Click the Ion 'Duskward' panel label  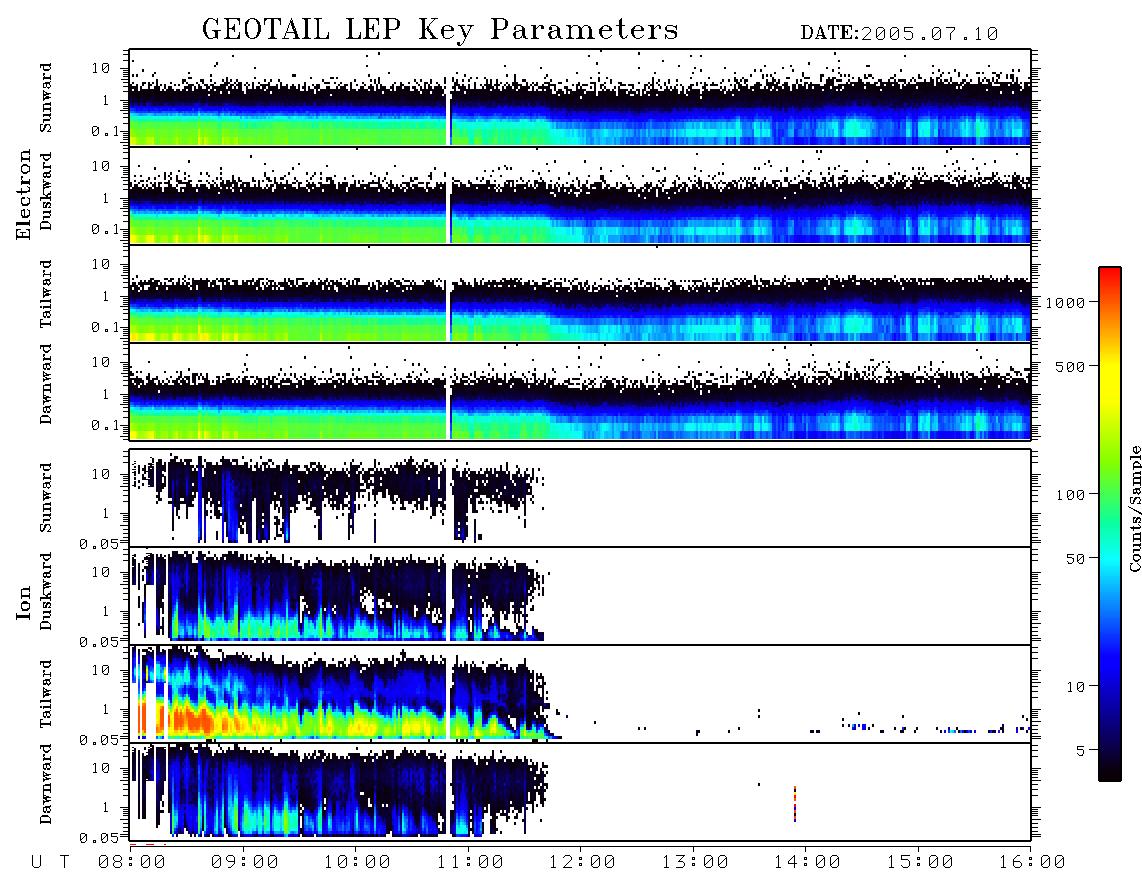(x=46, y=592)
